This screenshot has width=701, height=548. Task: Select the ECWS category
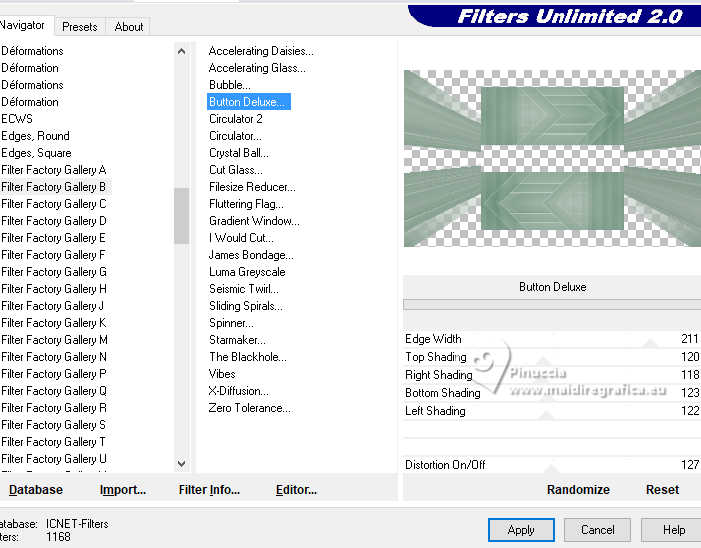[x=17, y=119]
